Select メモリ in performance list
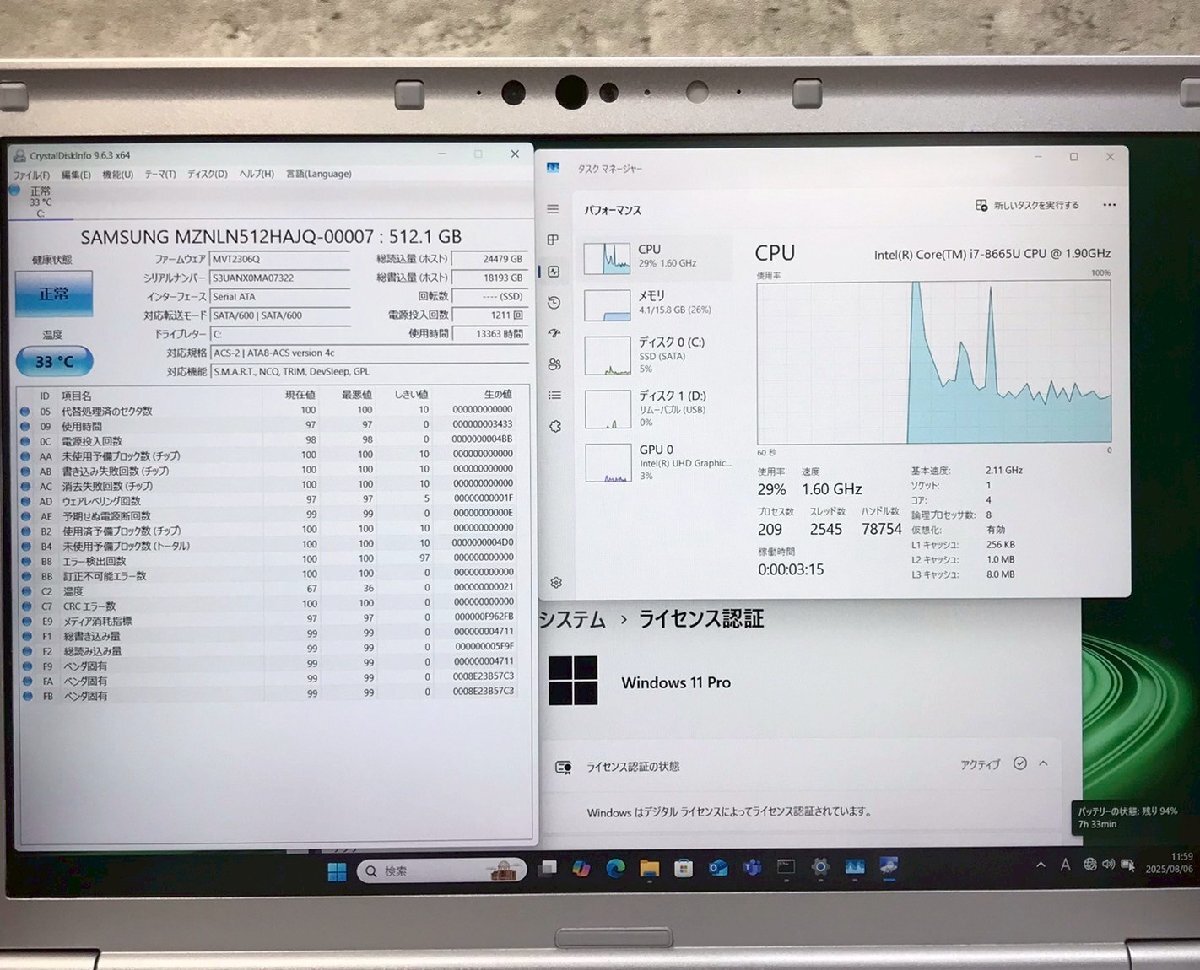This screenshot has height=970, width=1200. (657, 304)
